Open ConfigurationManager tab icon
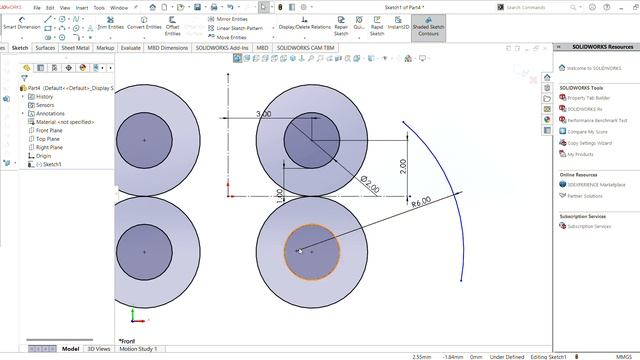 (x=54, y=68)
